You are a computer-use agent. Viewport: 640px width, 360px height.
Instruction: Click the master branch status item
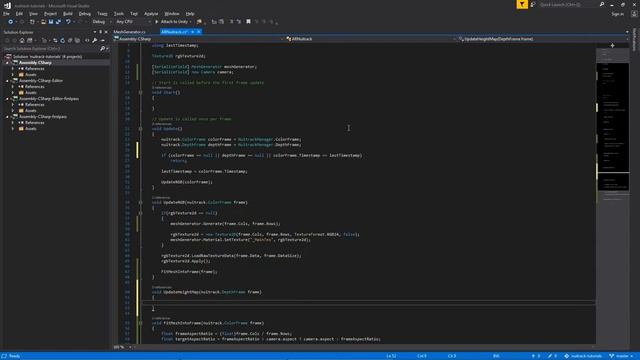[621, 356]
